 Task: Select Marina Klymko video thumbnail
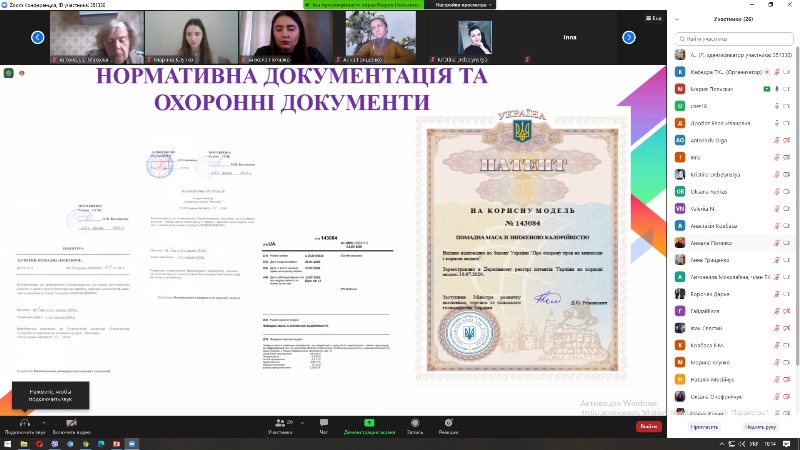(x=191, y=37)
